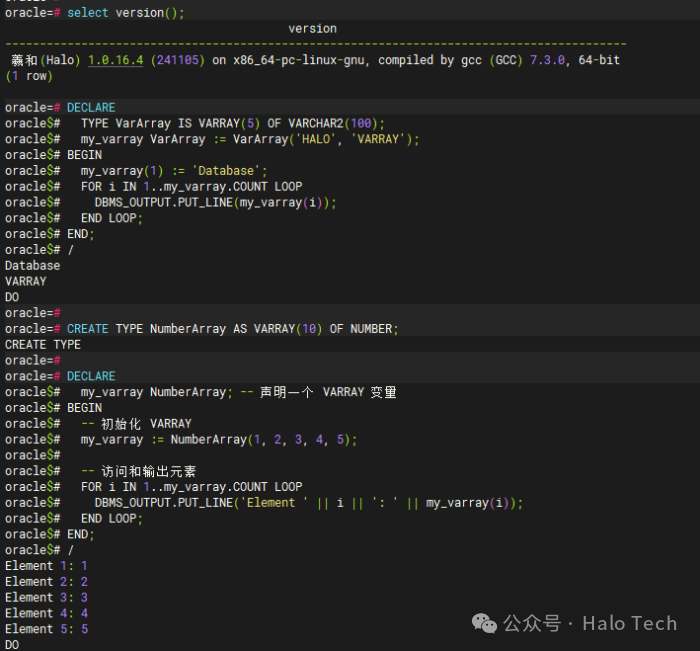Click the 'VARRAY' output line
The width and height of the screenshot is (700, 651).
pyautogui.click(x=25, y=281)
